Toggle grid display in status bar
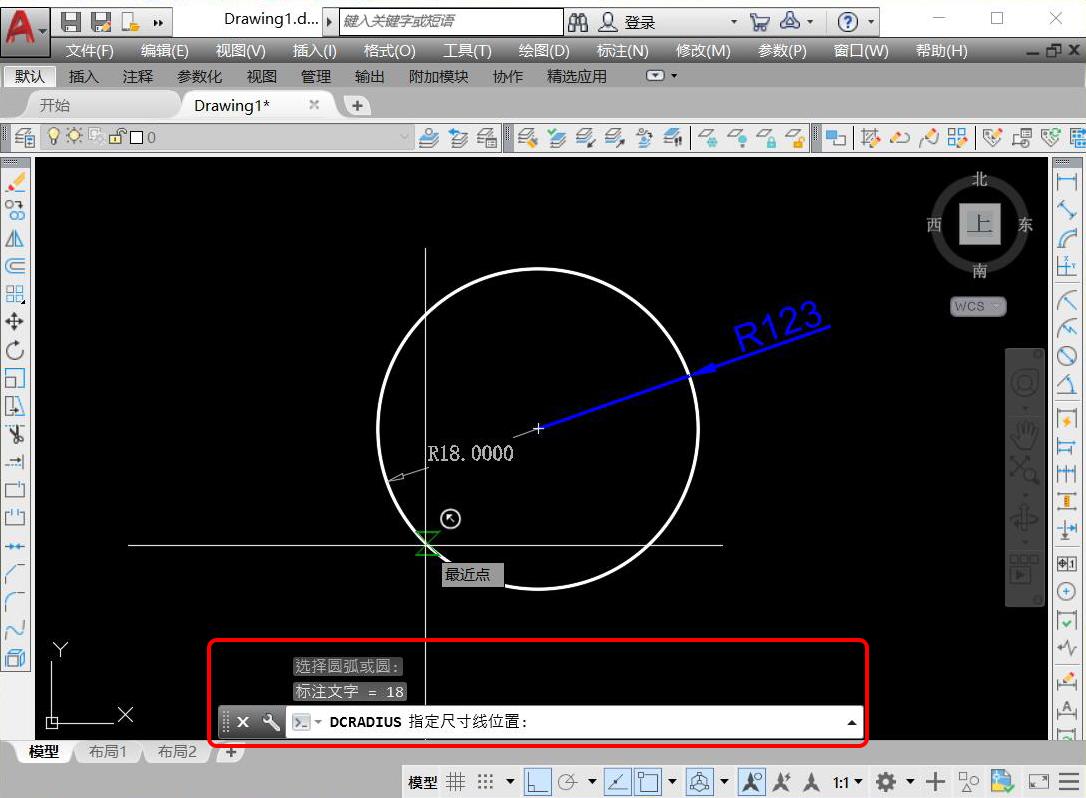Image resolution: width=1086 pixels, height=798 pixels. click(x=455, y=781)
